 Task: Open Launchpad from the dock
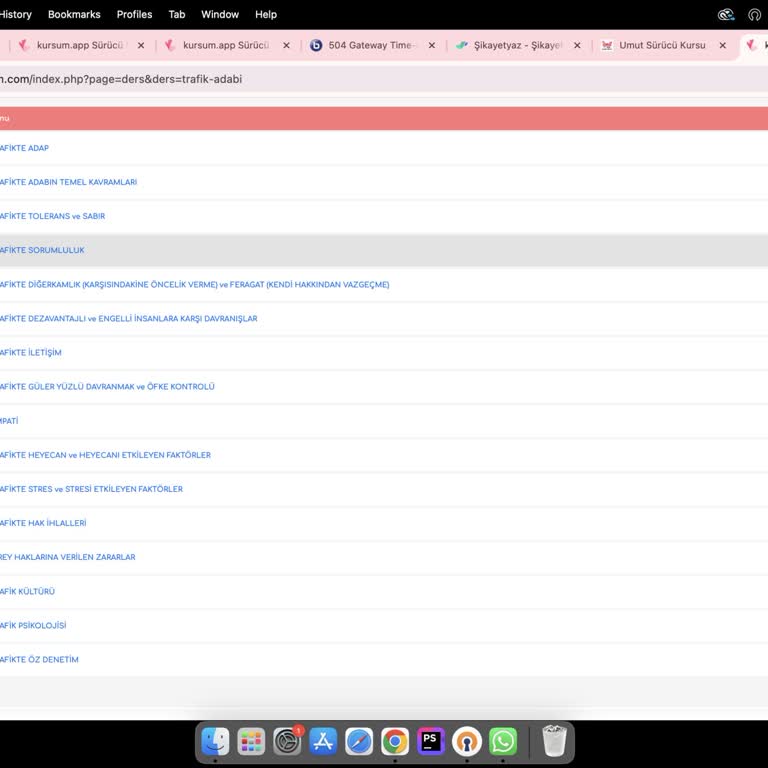[x=251, y=741]
